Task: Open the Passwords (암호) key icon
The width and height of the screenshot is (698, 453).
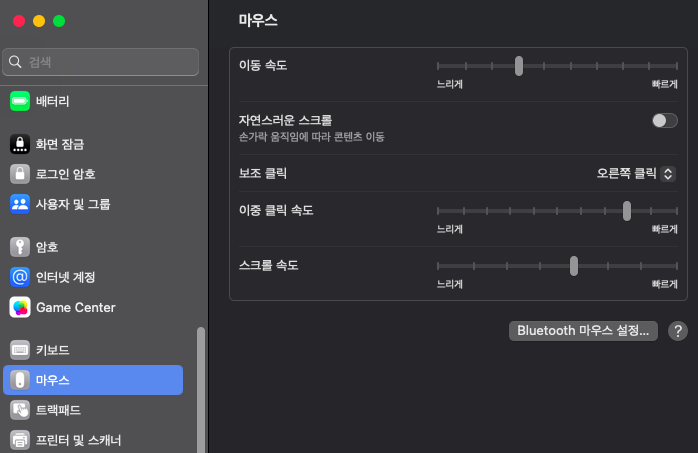Action: tap(20, 247)
